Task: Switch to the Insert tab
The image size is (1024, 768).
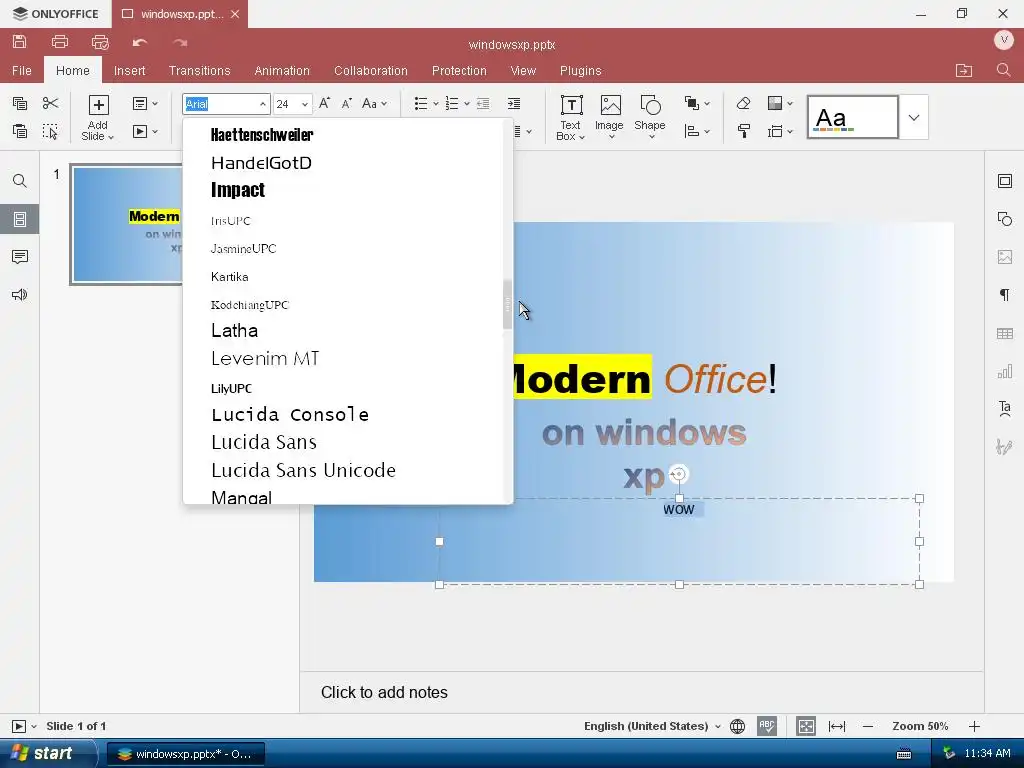Action: click(129, 71)
